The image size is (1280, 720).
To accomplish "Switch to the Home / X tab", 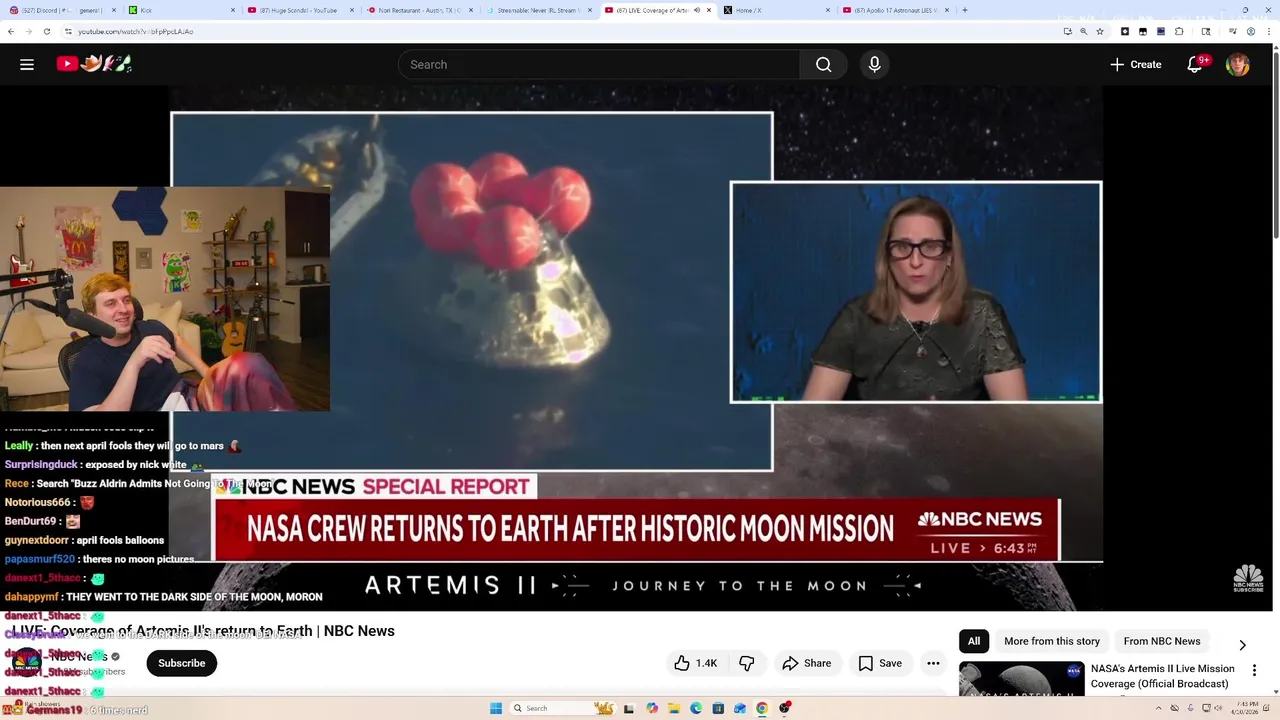I will click(776, 10).
